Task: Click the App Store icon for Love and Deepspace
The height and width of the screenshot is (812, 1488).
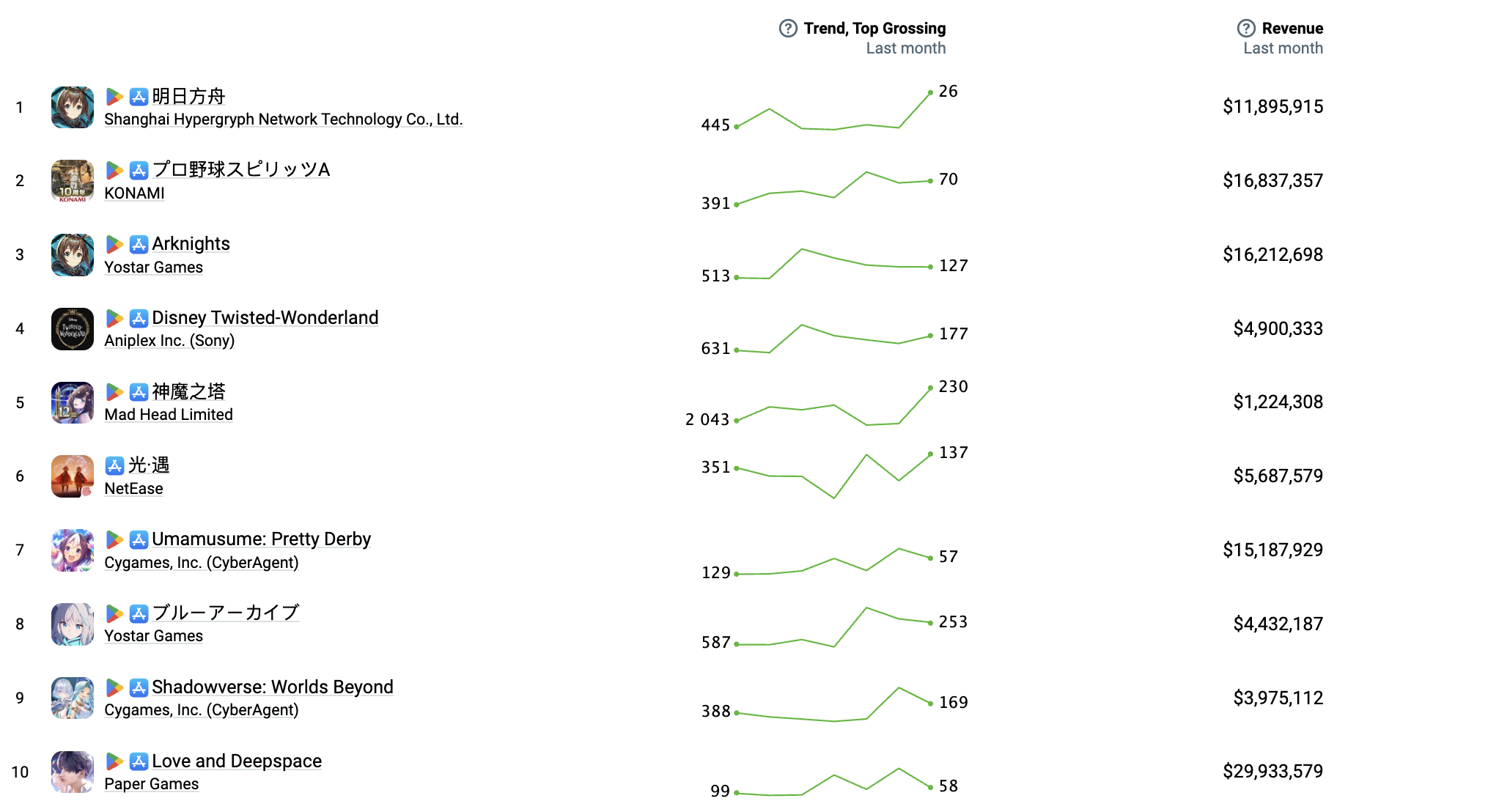Action: [139, 761]
